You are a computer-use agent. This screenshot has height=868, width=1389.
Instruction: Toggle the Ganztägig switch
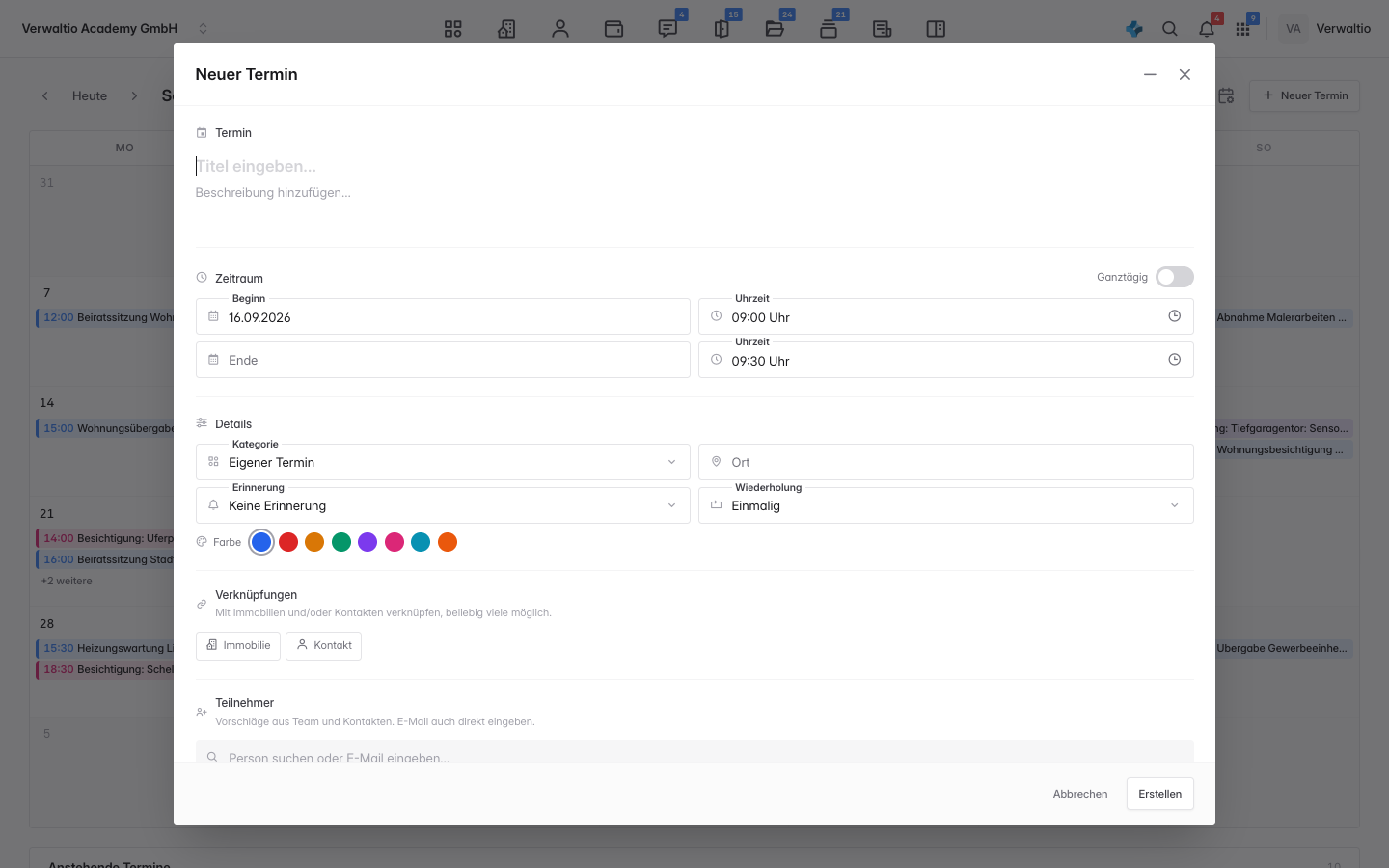coord(1175,277)
